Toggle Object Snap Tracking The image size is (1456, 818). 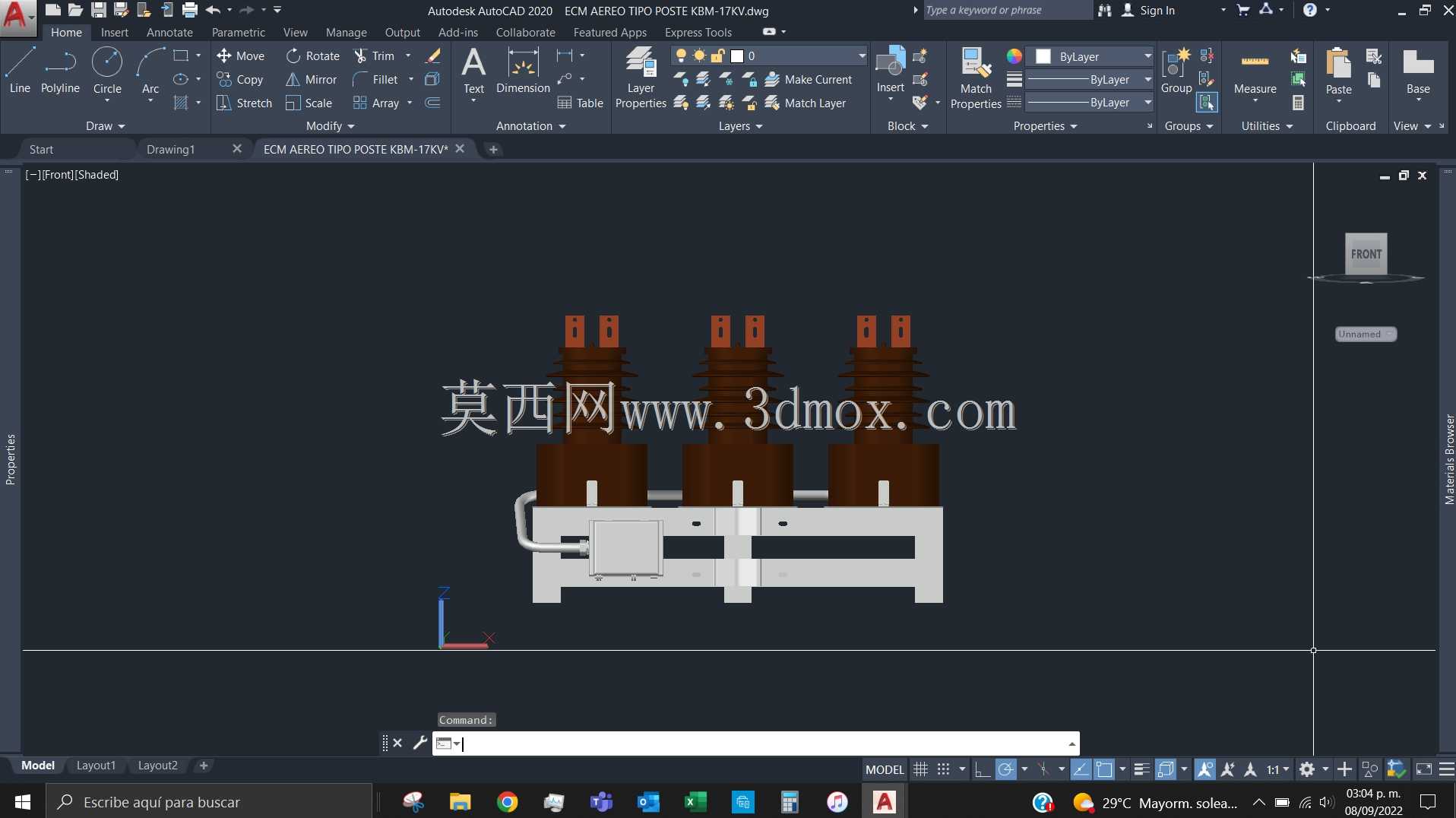[1081, 769]
